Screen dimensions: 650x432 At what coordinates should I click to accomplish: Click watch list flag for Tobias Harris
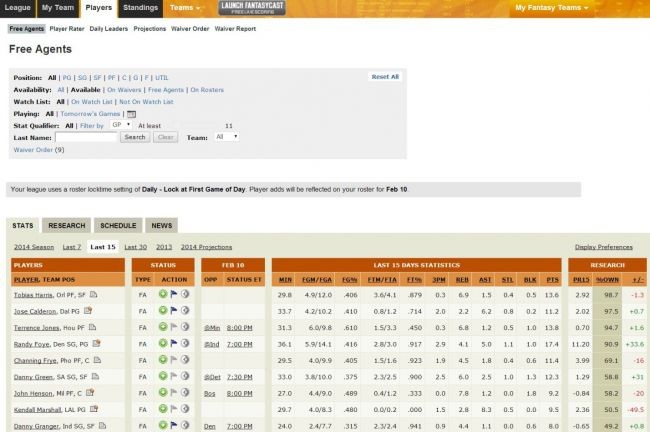174,294
